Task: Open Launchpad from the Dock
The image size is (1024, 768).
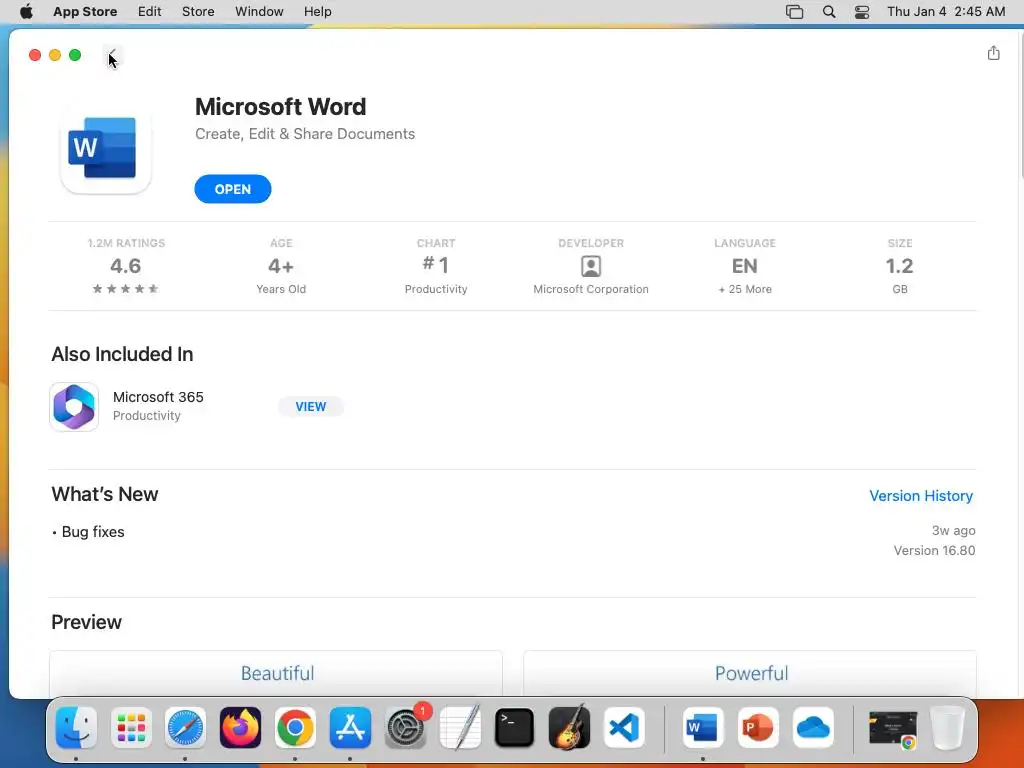Action: click(131, 728)
